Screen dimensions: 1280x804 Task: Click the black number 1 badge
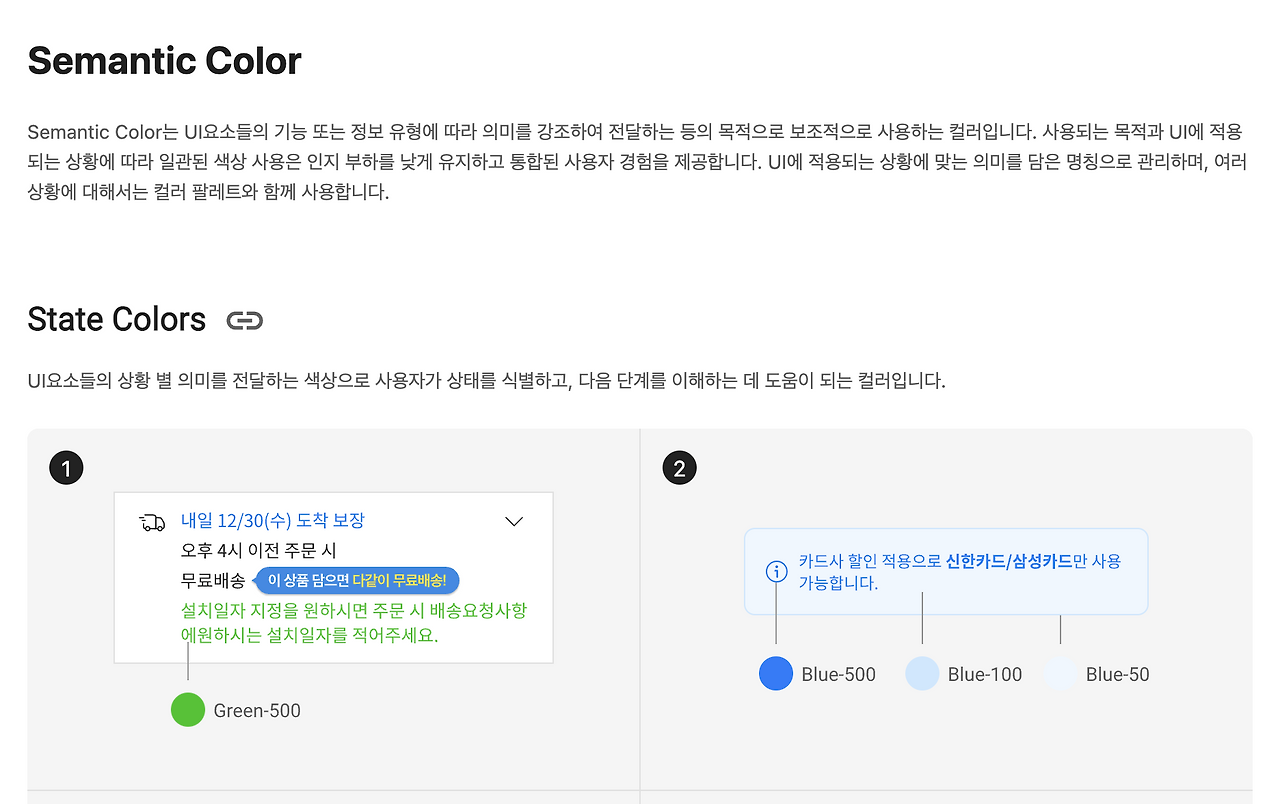pyautogui.click(x=66, y=467)
